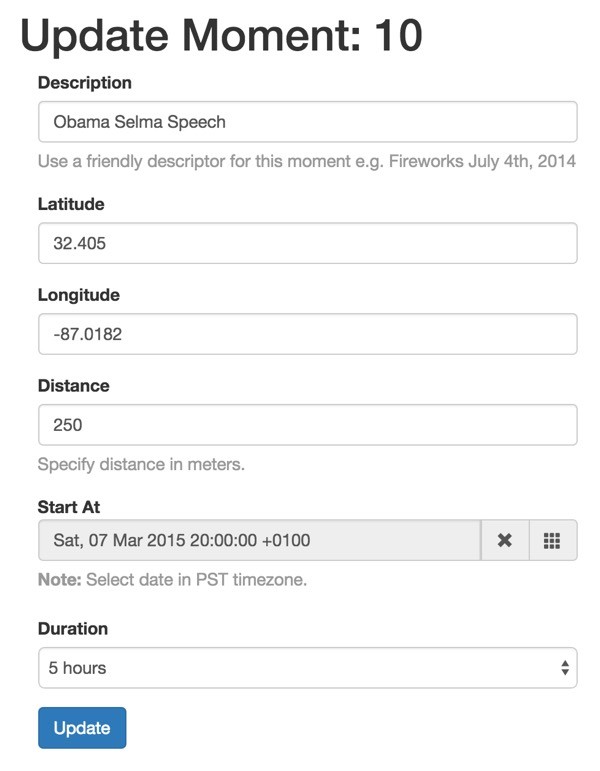The height and width of the screenshot is (771, 600).
Task: Open the Duration dropdown showing 5 hours
Action: pos(307,668)
